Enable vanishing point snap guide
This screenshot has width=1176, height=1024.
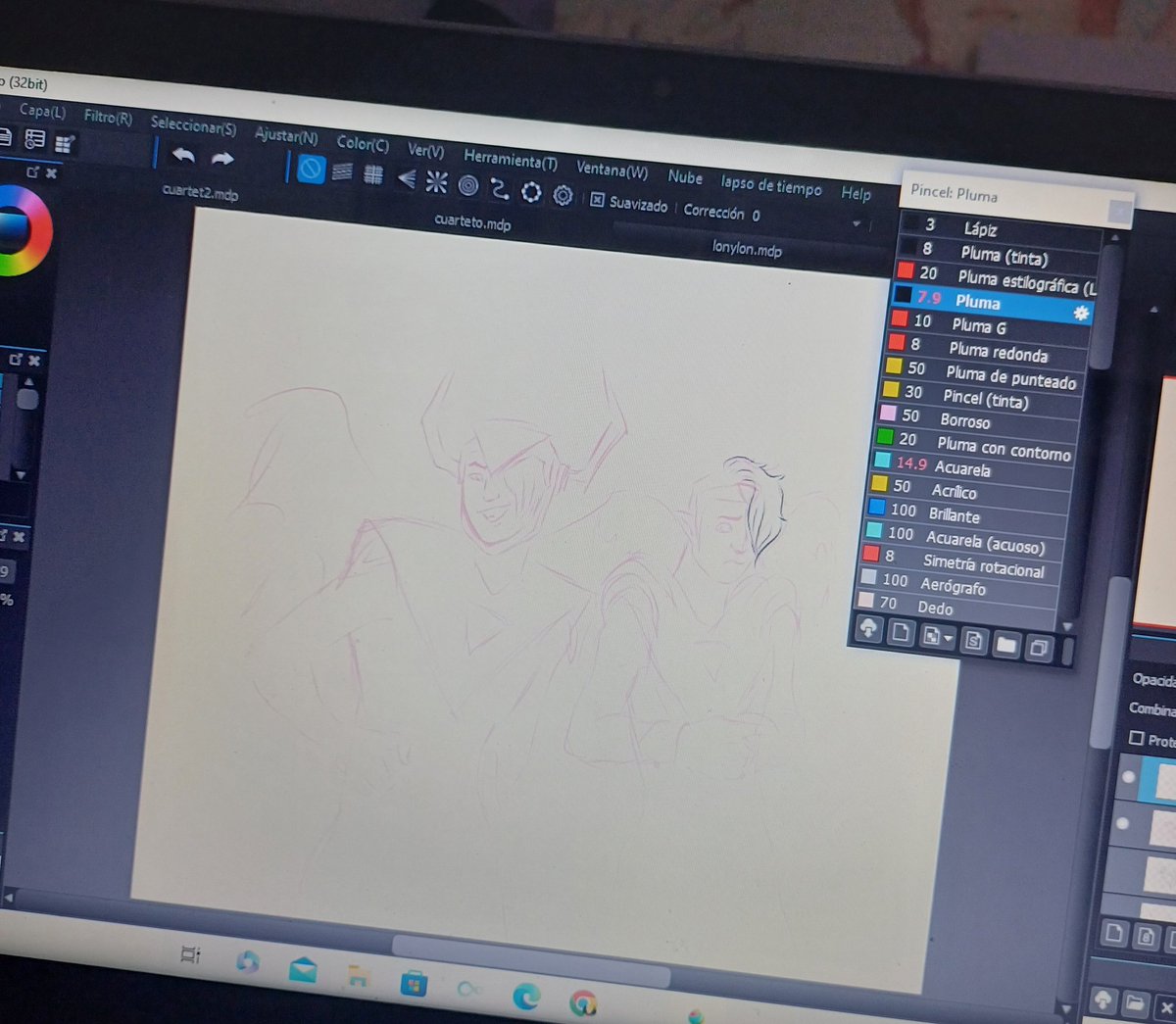coord(406,178)
